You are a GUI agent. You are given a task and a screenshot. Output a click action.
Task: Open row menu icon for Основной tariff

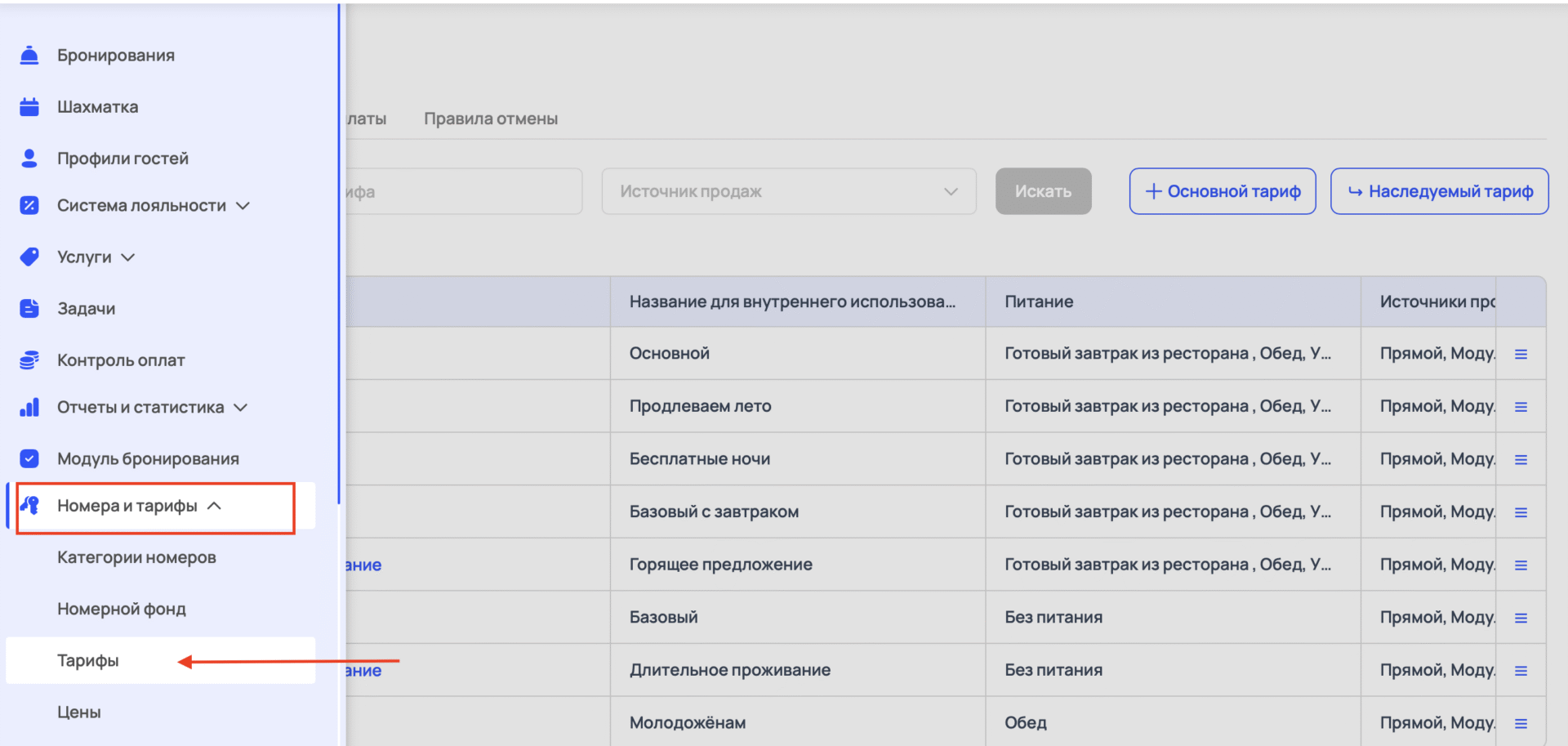click(x=1521, y=354)
